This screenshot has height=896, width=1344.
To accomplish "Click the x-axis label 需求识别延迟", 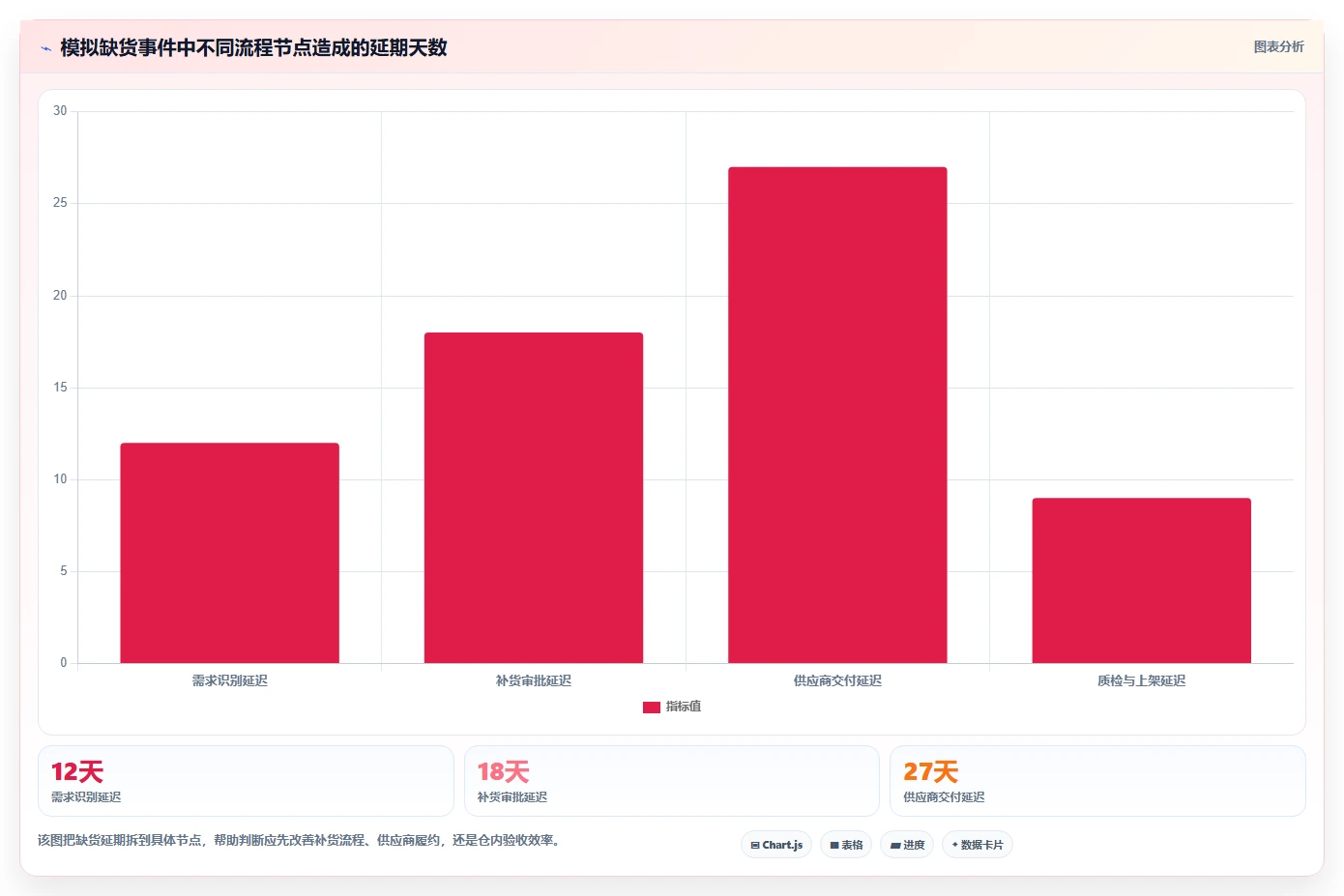I will coord(229,680).
